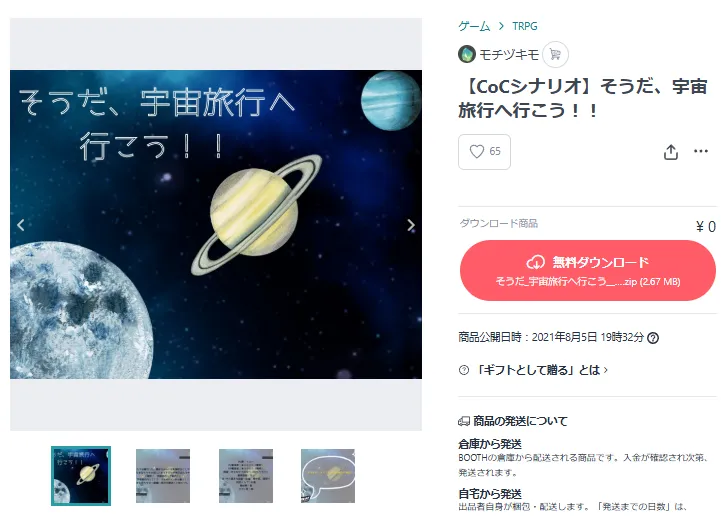Screen dimensions: 721x516
Task: Select the fourth thumbnail with speech bubble
Action: [328, 476]
